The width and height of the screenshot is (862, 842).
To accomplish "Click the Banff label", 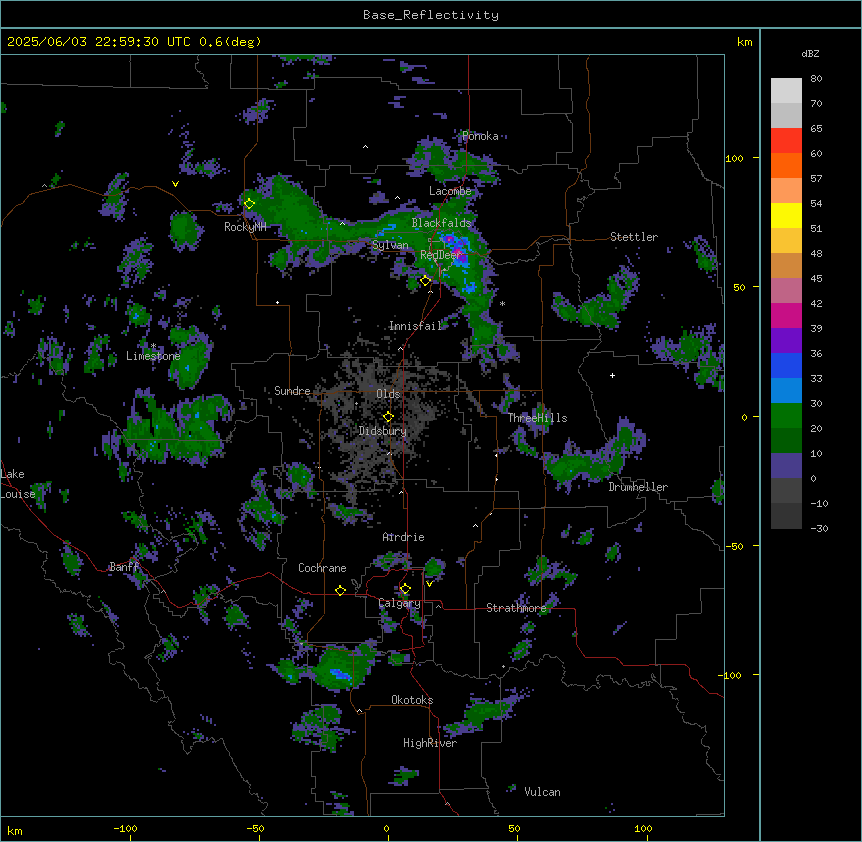I will [x=124, y=567].
